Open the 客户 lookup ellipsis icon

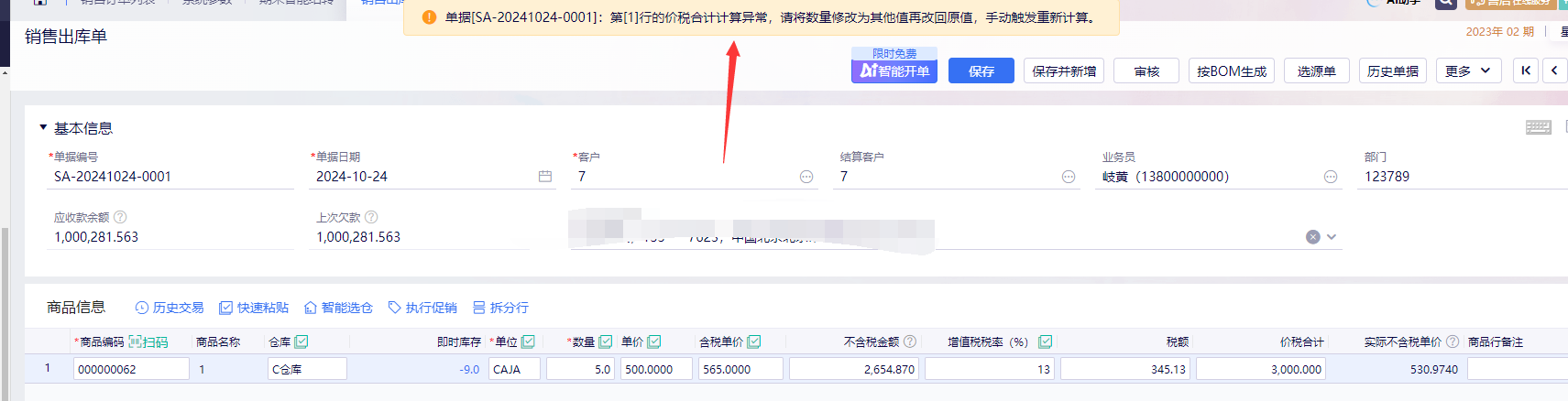point(806,177)
